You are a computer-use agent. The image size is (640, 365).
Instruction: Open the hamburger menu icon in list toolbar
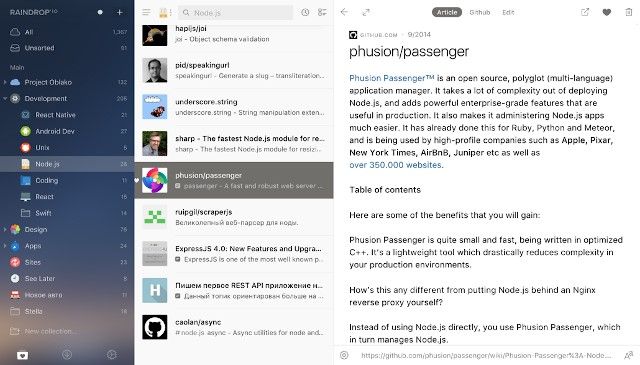click(147, 13)
